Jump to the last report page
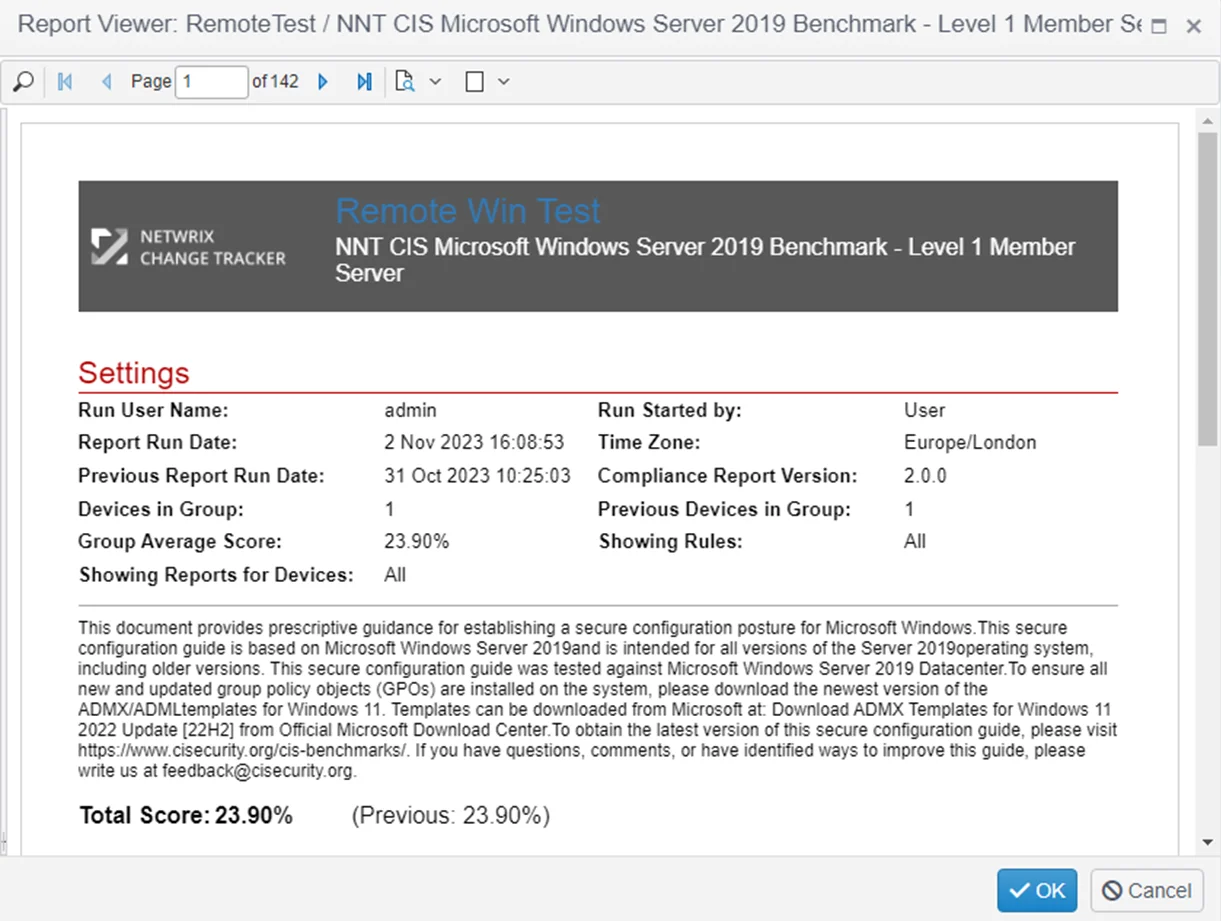1221x921 pixels. tap(364, 82)
